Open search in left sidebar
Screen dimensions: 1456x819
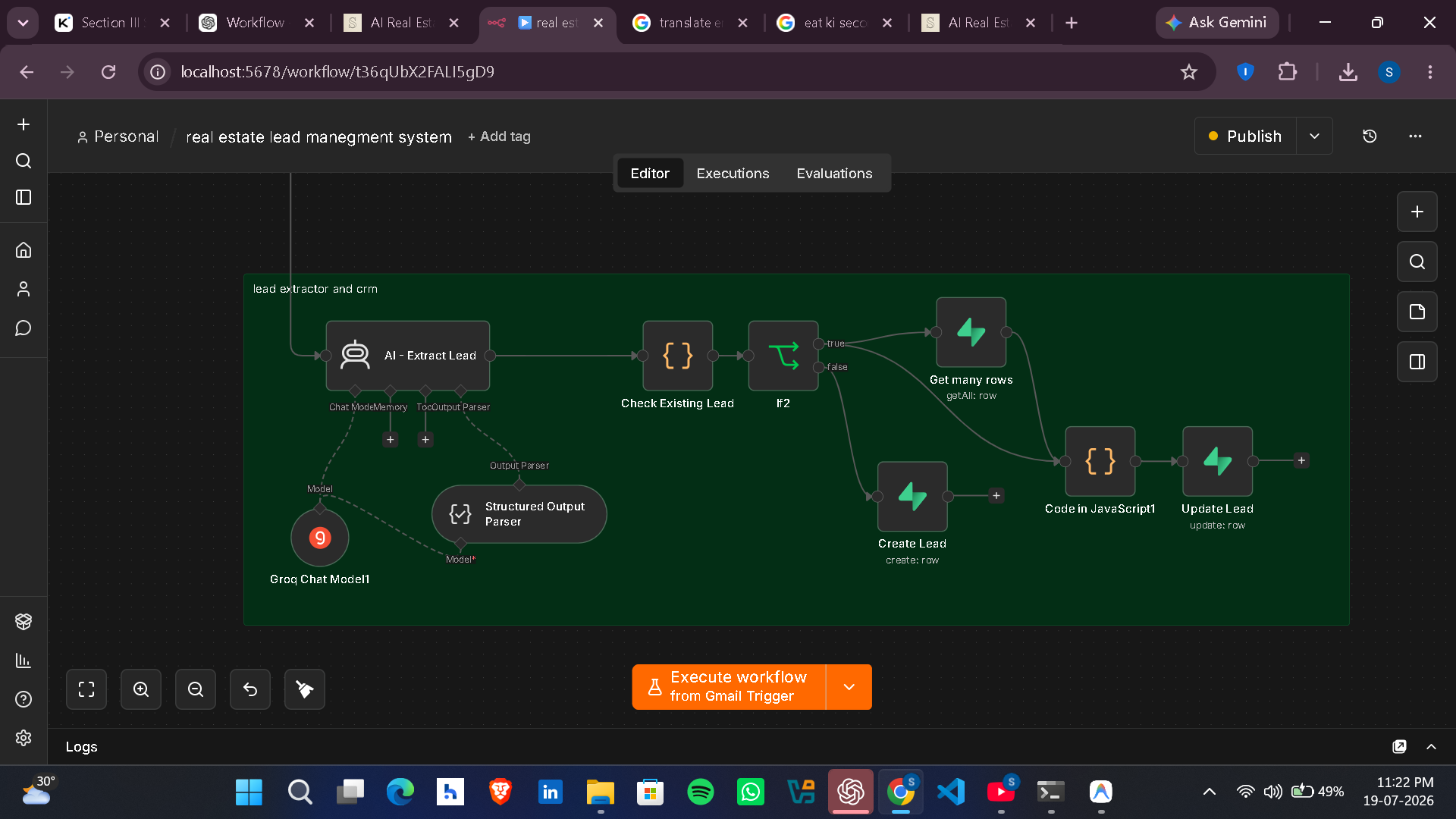coord(24,161)
